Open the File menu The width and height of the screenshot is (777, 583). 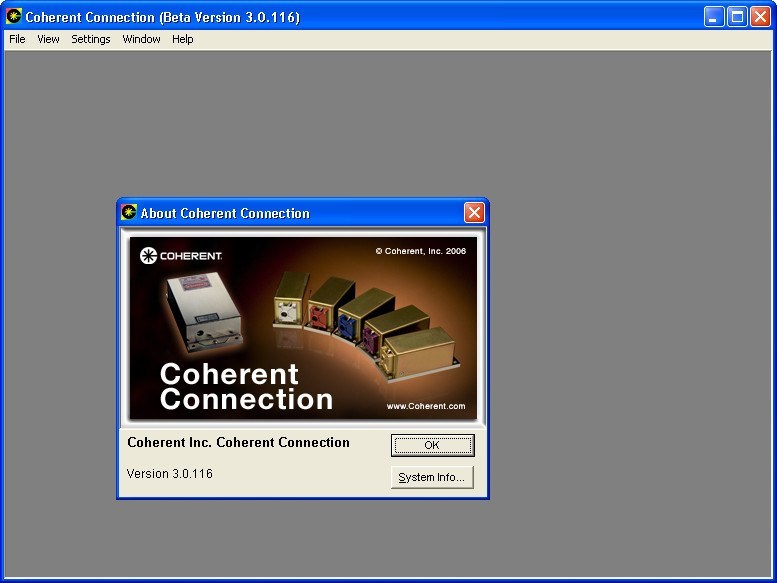click(x=17, y=39)
